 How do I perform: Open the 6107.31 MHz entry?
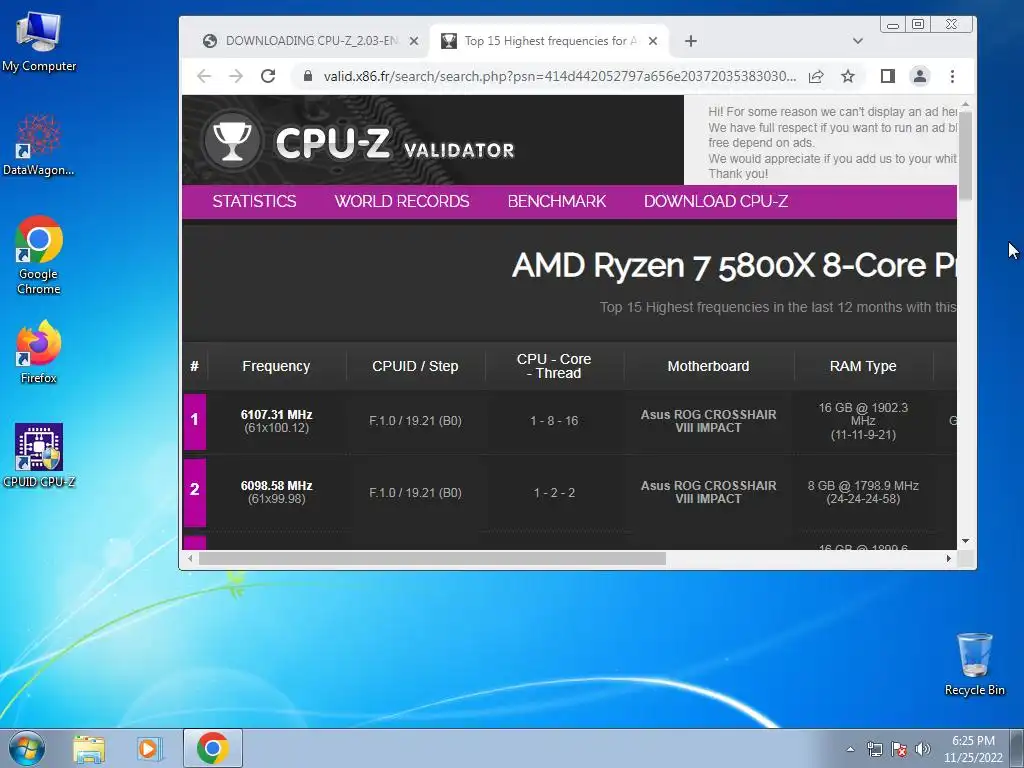point(276,414)
